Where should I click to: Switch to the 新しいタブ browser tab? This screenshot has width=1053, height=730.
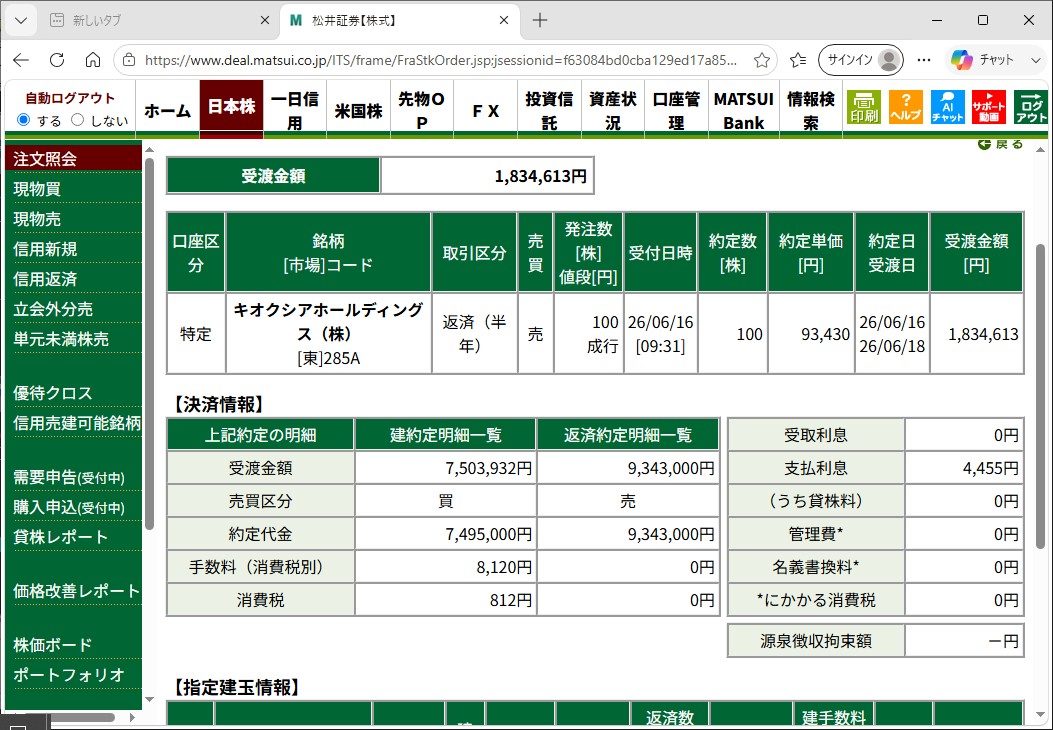pos(157,21)
